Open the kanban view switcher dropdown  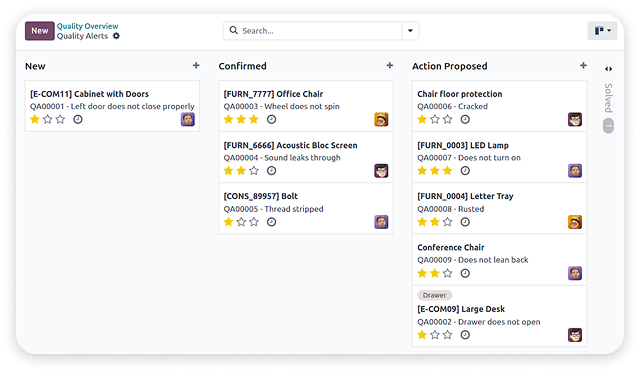click(602, 31)
